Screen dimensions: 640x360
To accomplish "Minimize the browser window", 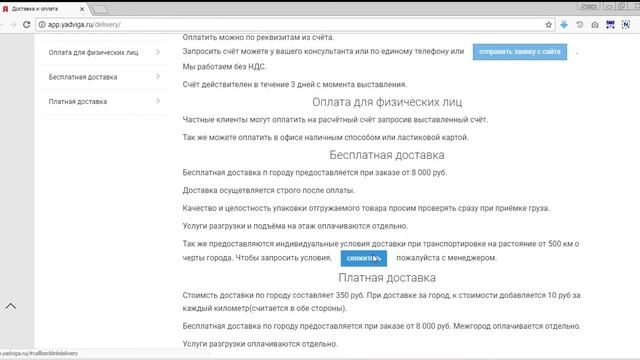I will [609, 6].
